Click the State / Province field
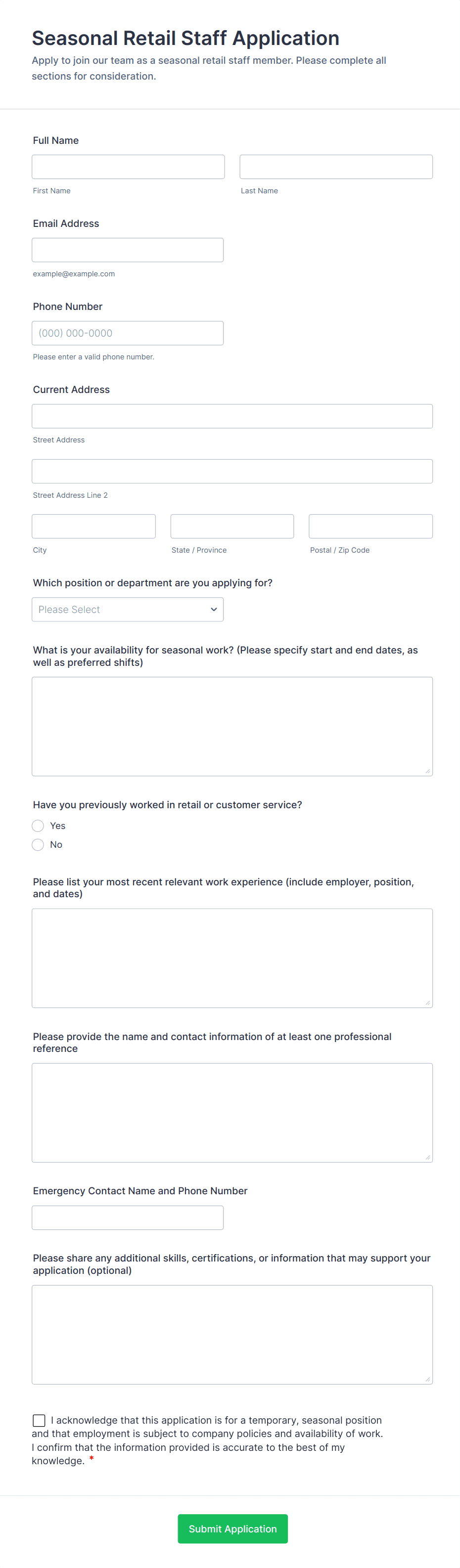The image size is (460, 1568). pyautogui.click(x=232, y=526)
